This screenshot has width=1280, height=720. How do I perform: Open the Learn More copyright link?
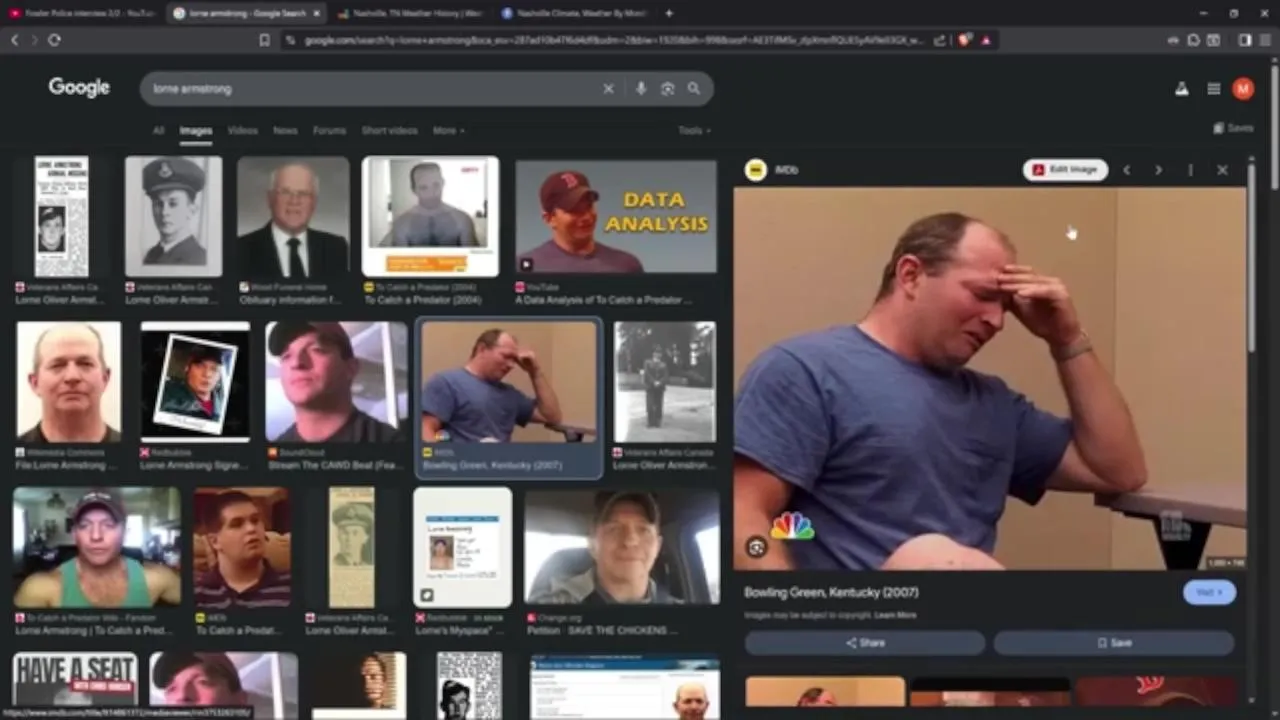coord(895,615)
